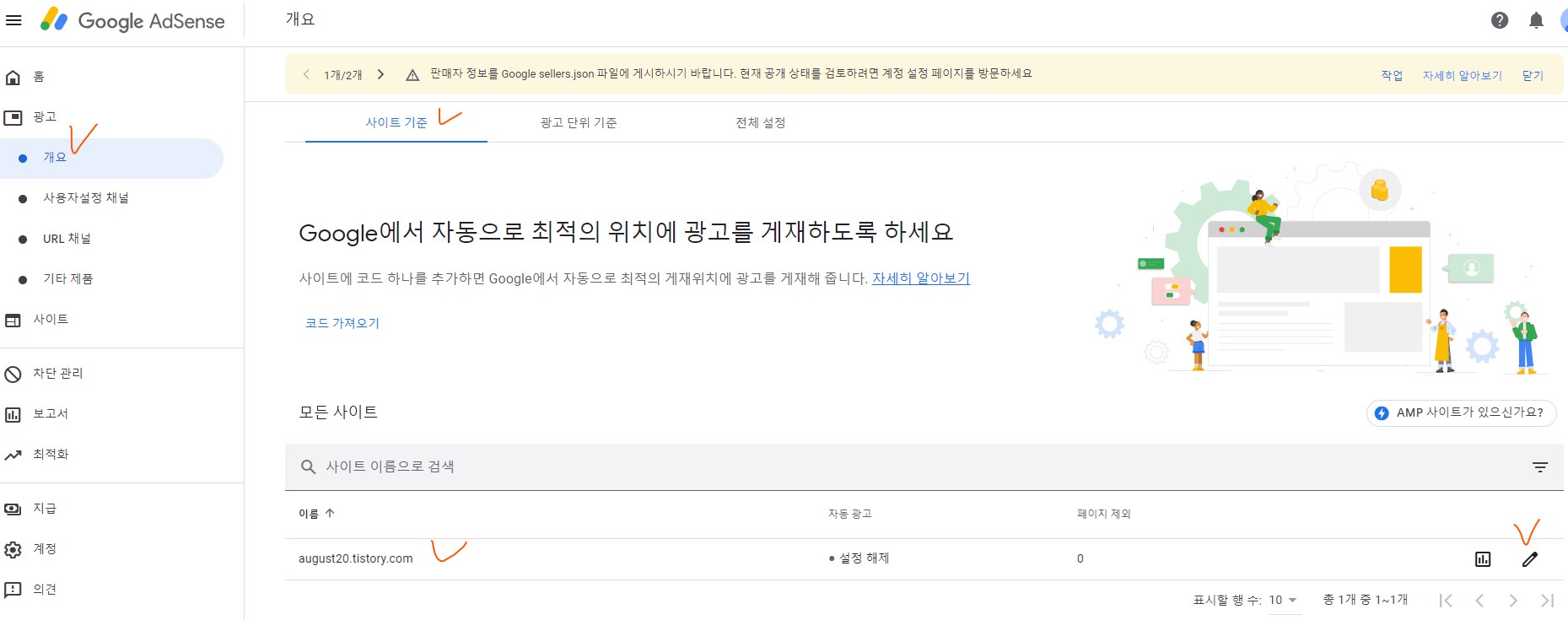
Task: Click the 의견 feedback bubble icon
Action: pos(13,590)
